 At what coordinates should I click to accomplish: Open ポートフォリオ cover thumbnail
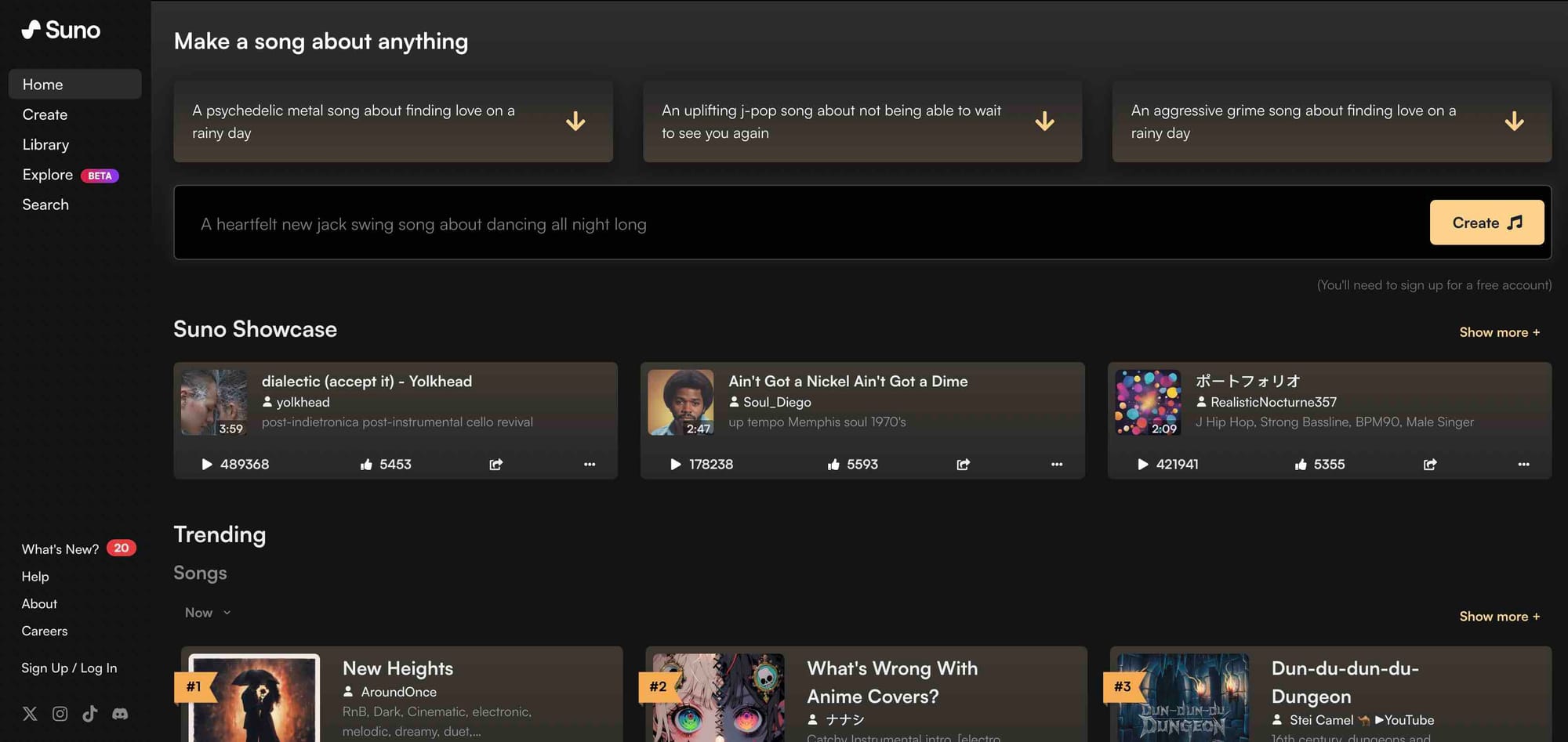click(x=1148, y=402)
